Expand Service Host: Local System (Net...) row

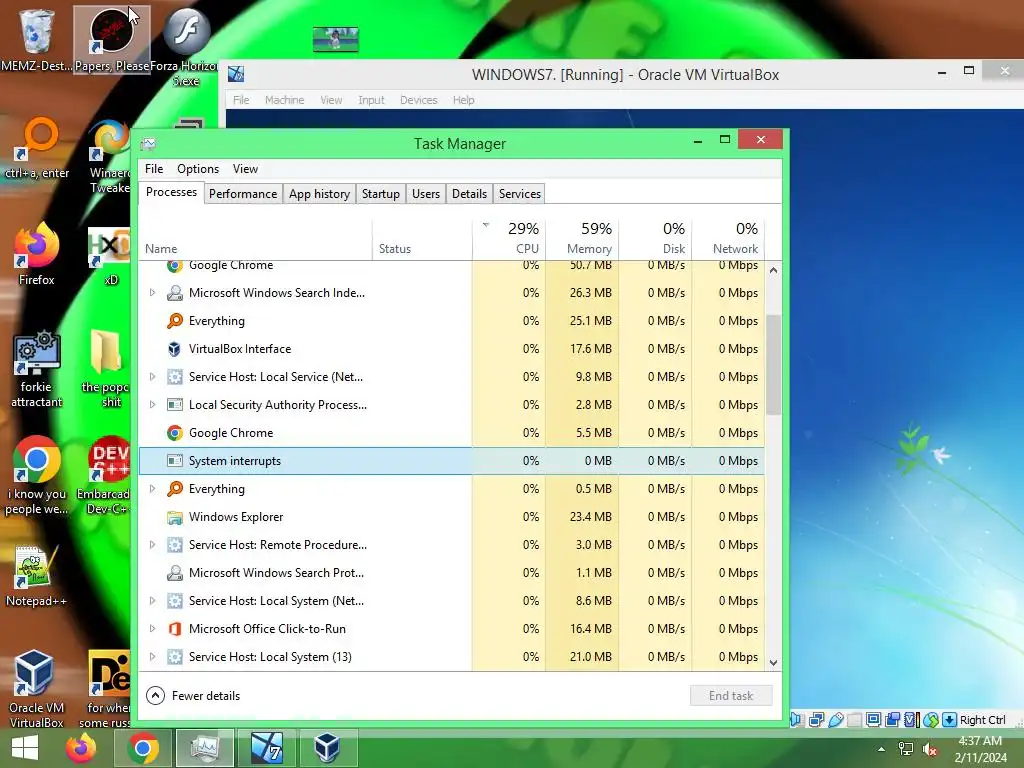pyautogui.click(x=152, y=601)
